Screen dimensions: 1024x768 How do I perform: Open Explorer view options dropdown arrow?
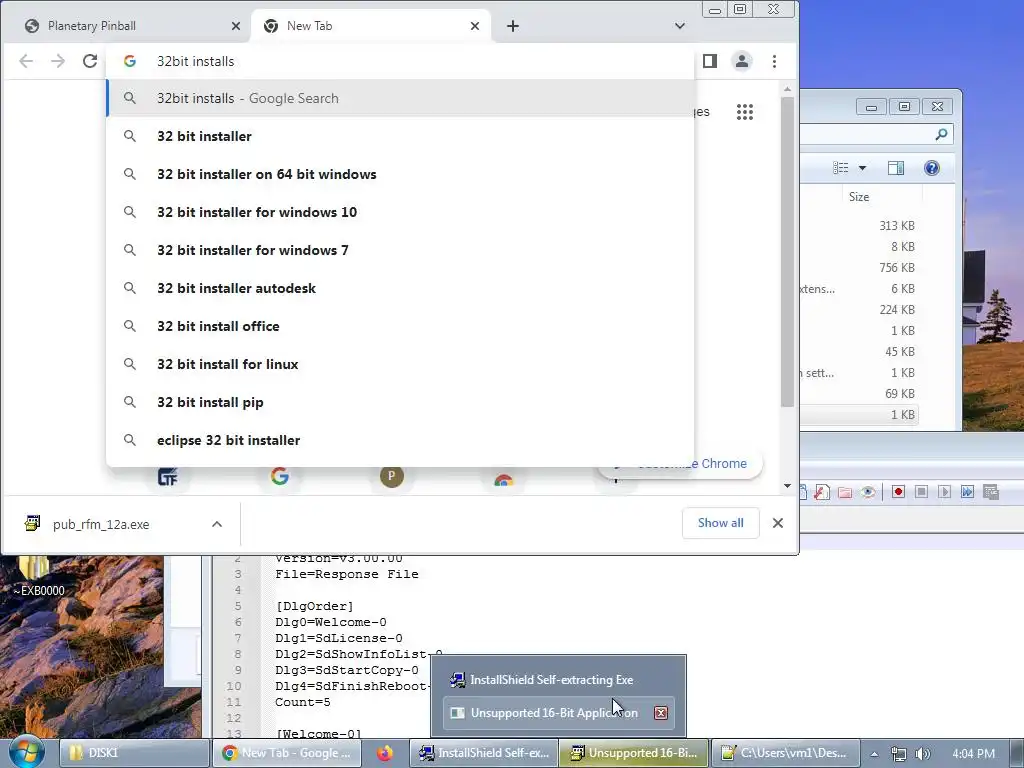pyautogui.click(x=862, y=168)
